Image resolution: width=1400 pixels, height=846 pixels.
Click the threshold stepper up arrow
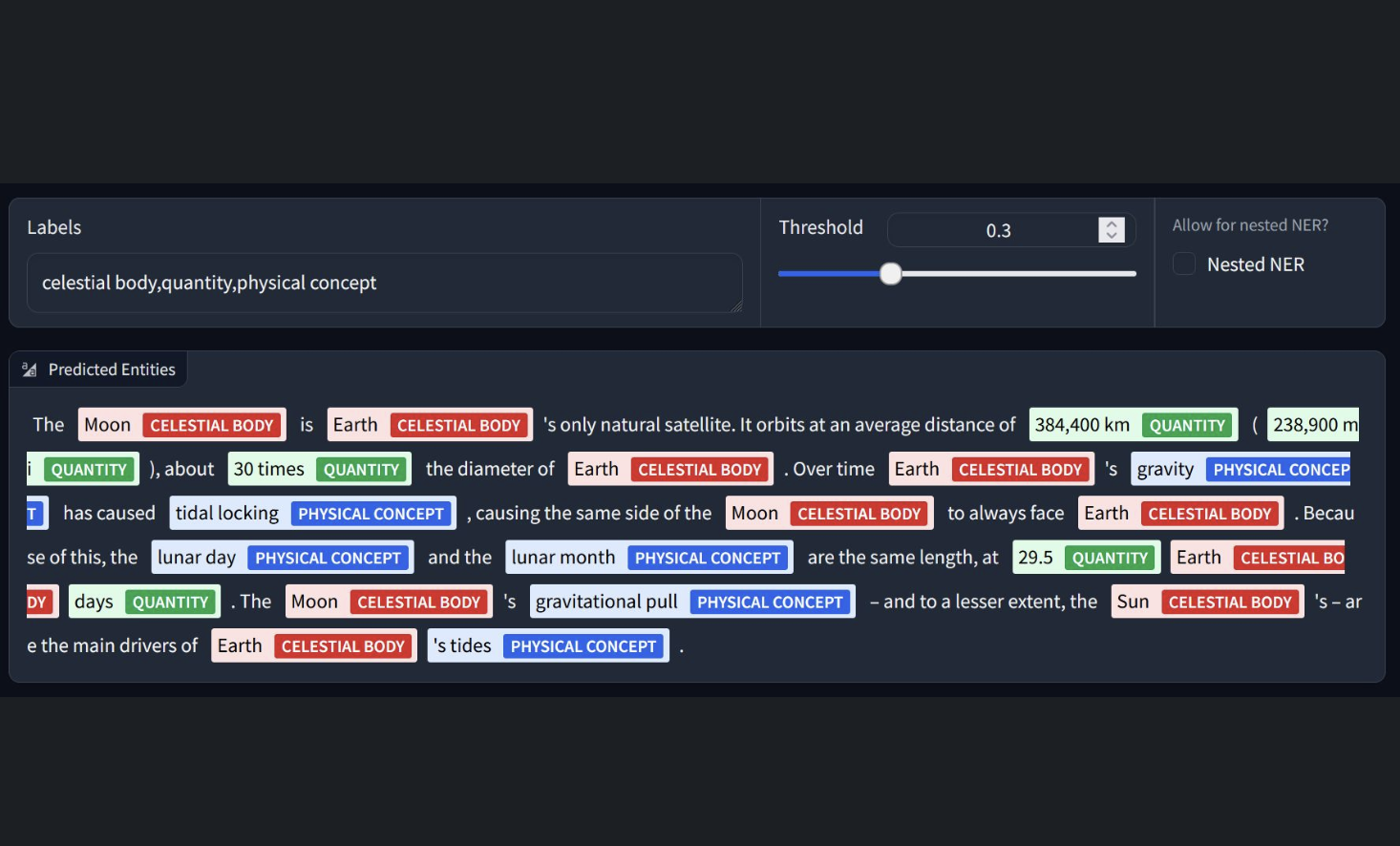point(1111,223)
